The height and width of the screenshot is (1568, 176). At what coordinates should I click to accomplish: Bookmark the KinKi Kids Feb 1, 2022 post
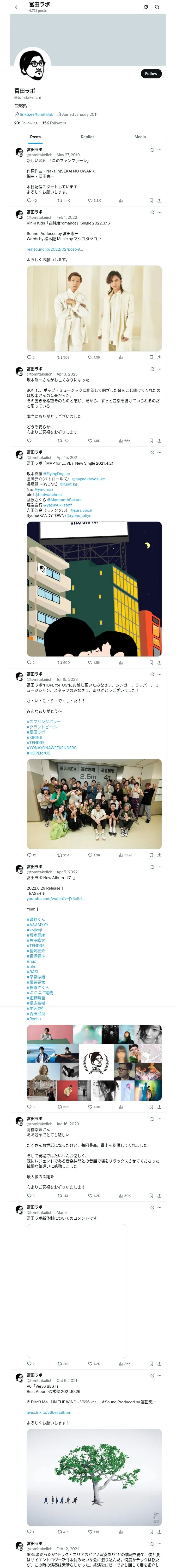pyautogui.click(x=151, y=357)
